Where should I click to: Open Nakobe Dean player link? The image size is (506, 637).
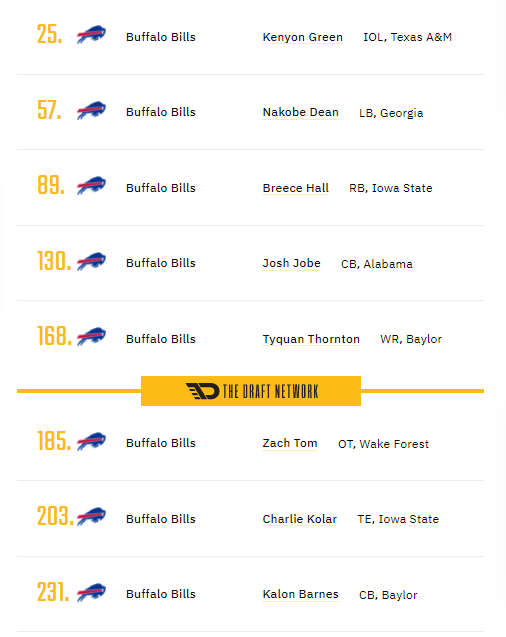301,112
